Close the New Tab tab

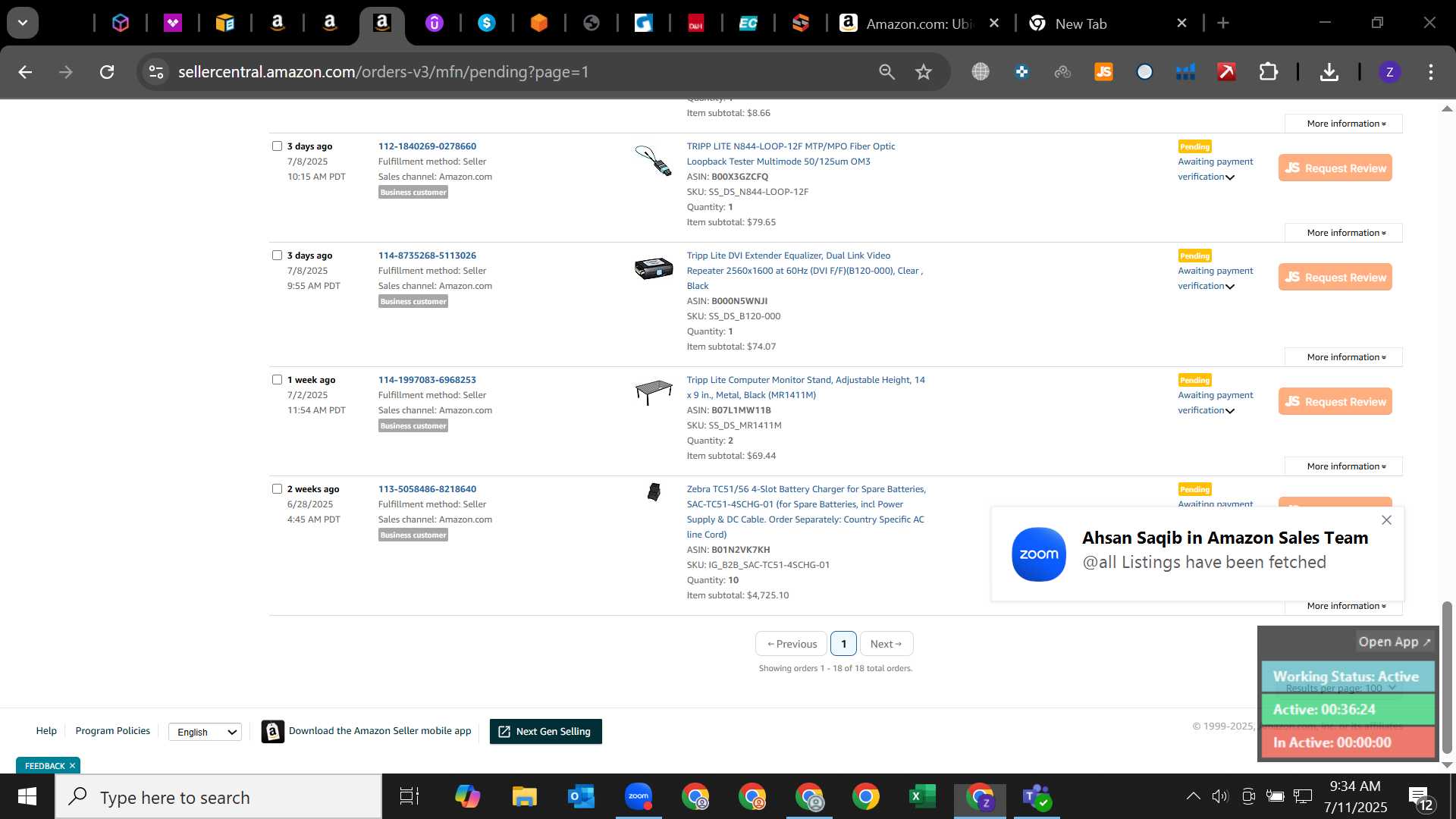pos(1181,24)
